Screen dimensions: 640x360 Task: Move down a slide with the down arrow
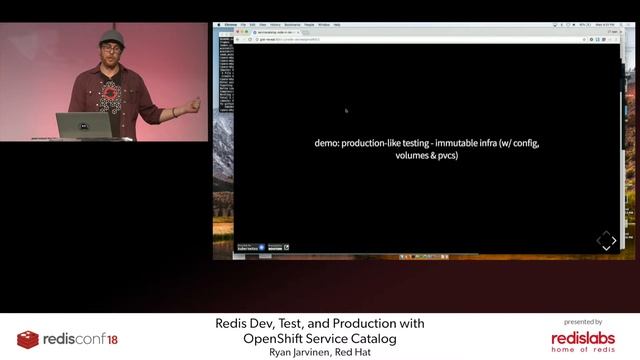[607, 248]
